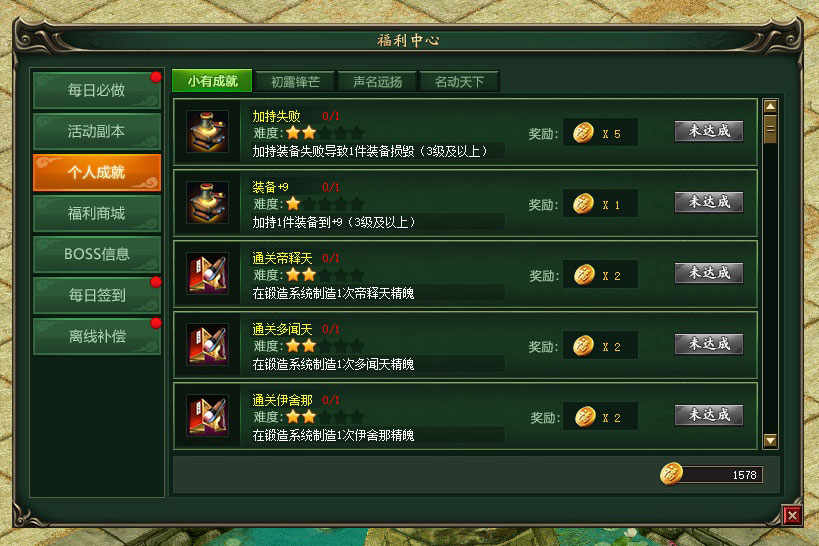Click the gold coin icon beside 1578 balance
The image size is (819, 546).
671,474
